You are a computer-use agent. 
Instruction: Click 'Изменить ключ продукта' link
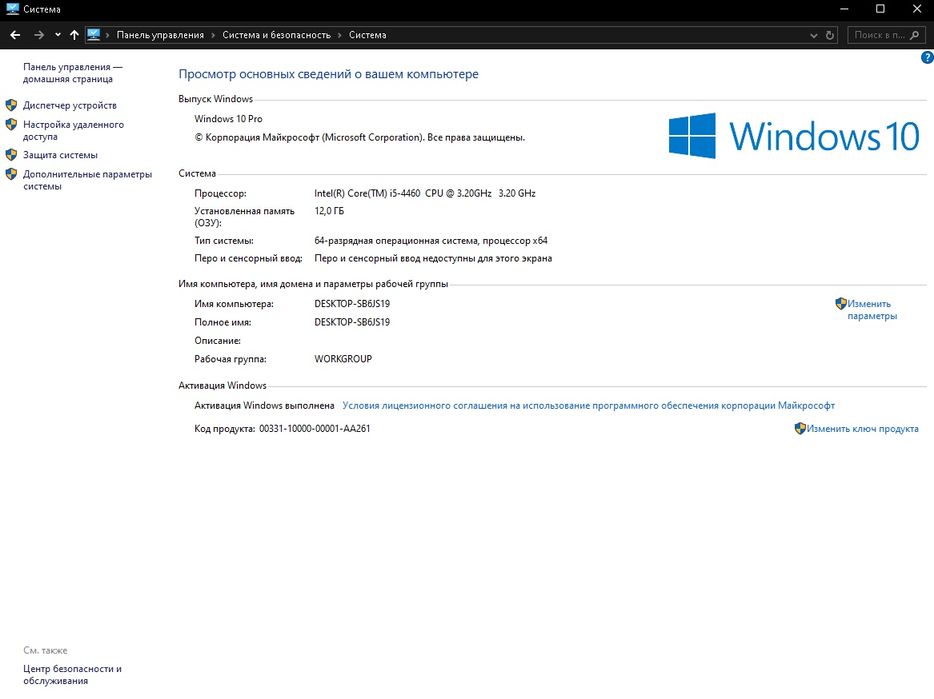pyautogui.click(x=863, y=428)
